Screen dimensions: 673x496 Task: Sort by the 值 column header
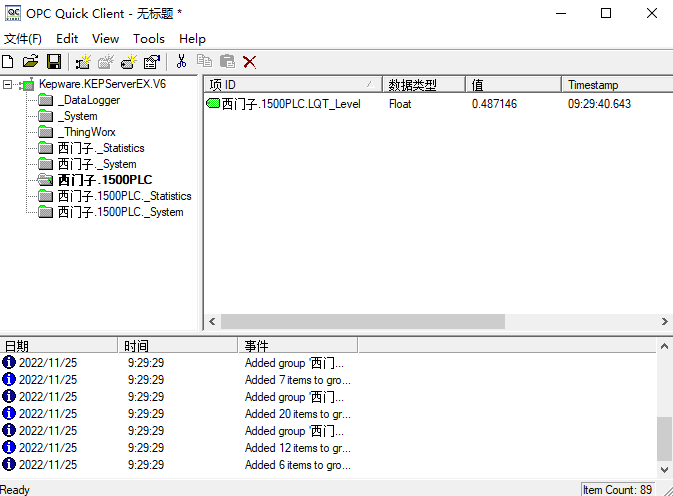coord(514,85)
